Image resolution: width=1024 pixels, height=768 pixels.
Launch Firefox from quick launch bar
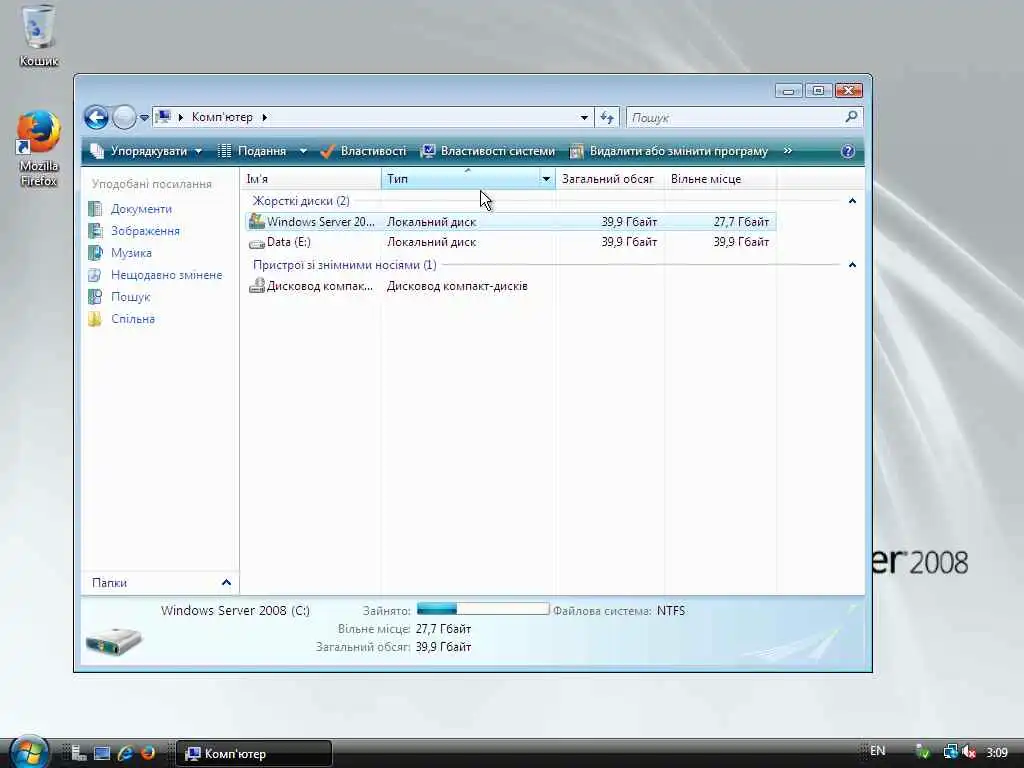pos(148,753)
